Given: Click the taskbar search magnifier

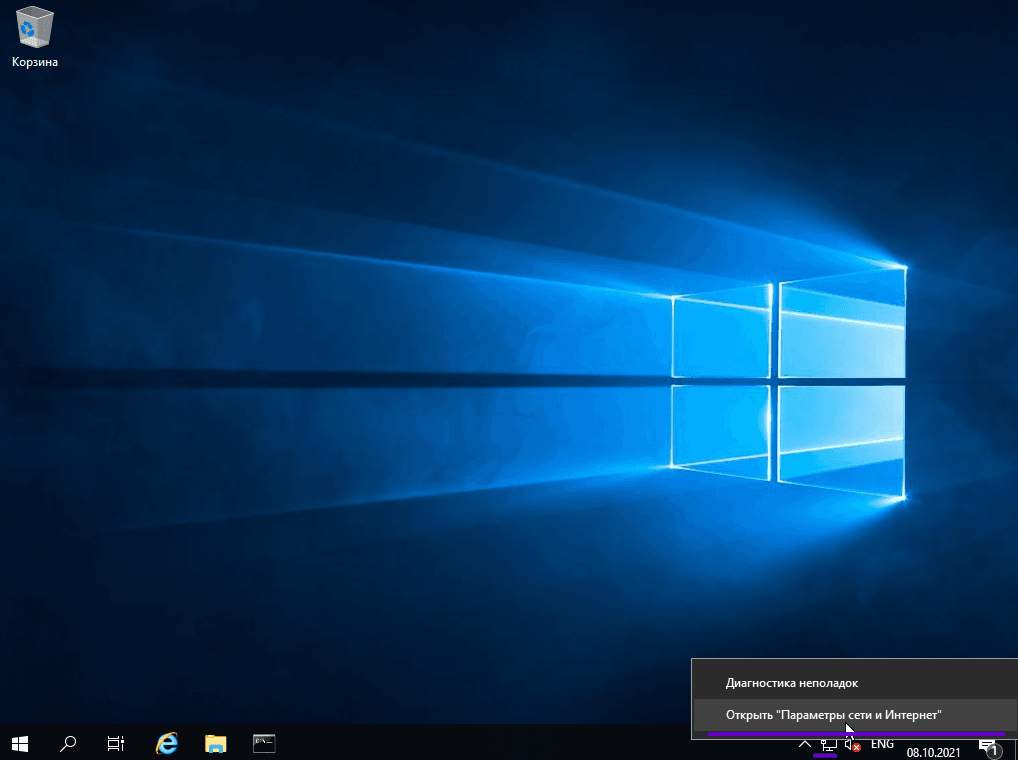Looking at the screenshot, I should 68,743.
